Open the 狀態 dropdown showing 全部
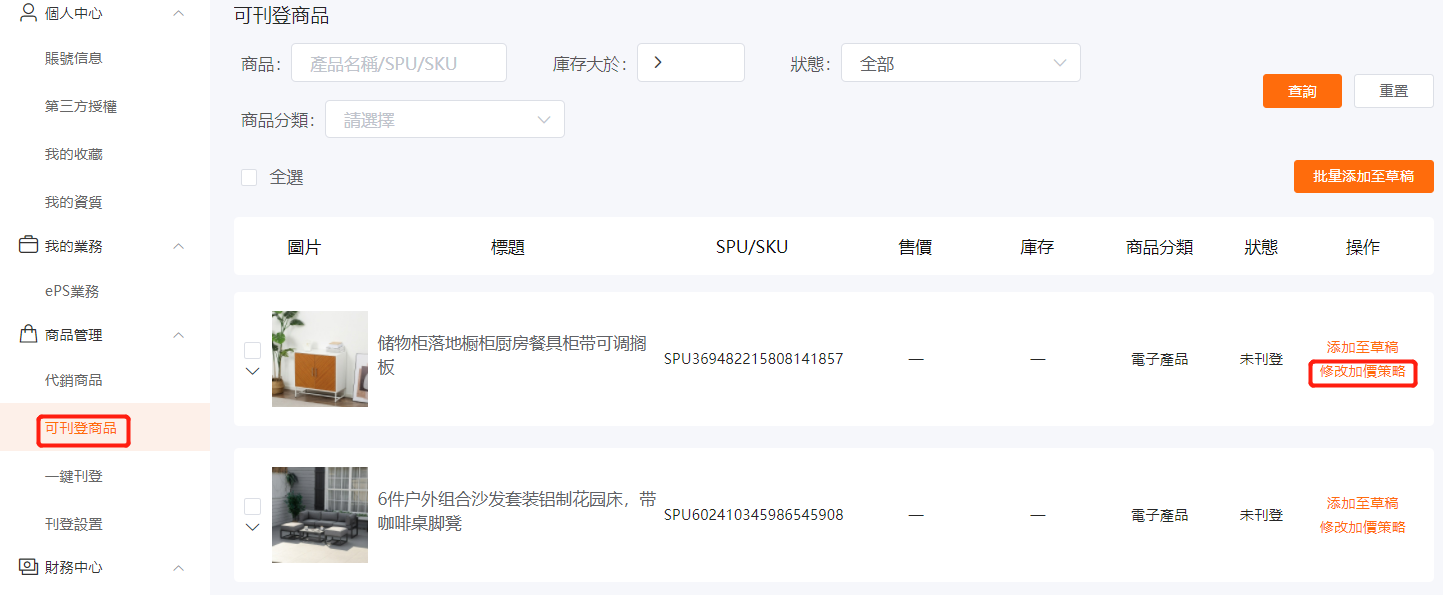 [960, 63]
